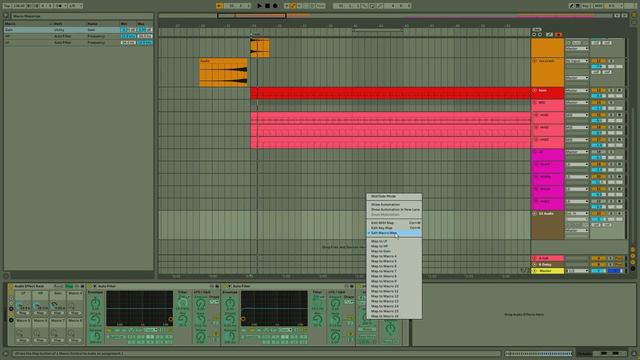Stop playback with the Stop button
Viewport: 640px width, 360px height.
tap(267, 6)
